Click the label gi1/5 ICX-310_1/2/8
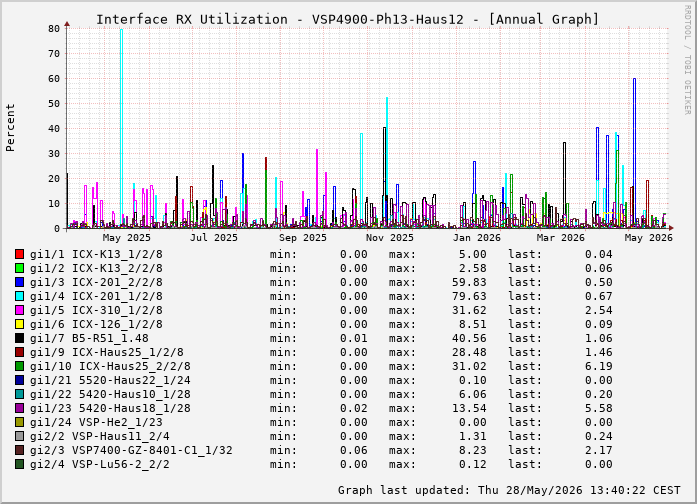Image resolution: width=697 pixels, height=504 pixels. (x=96, y=310)
